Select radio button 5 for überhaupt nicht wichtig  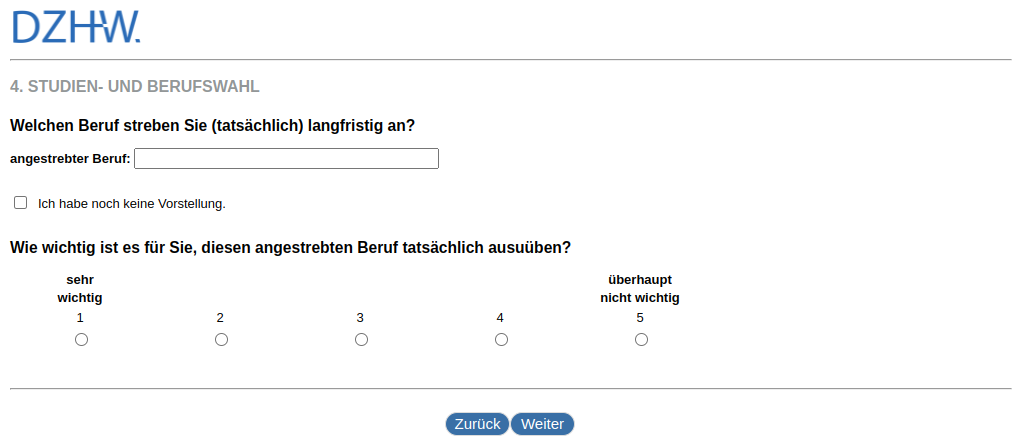point(641,340)
